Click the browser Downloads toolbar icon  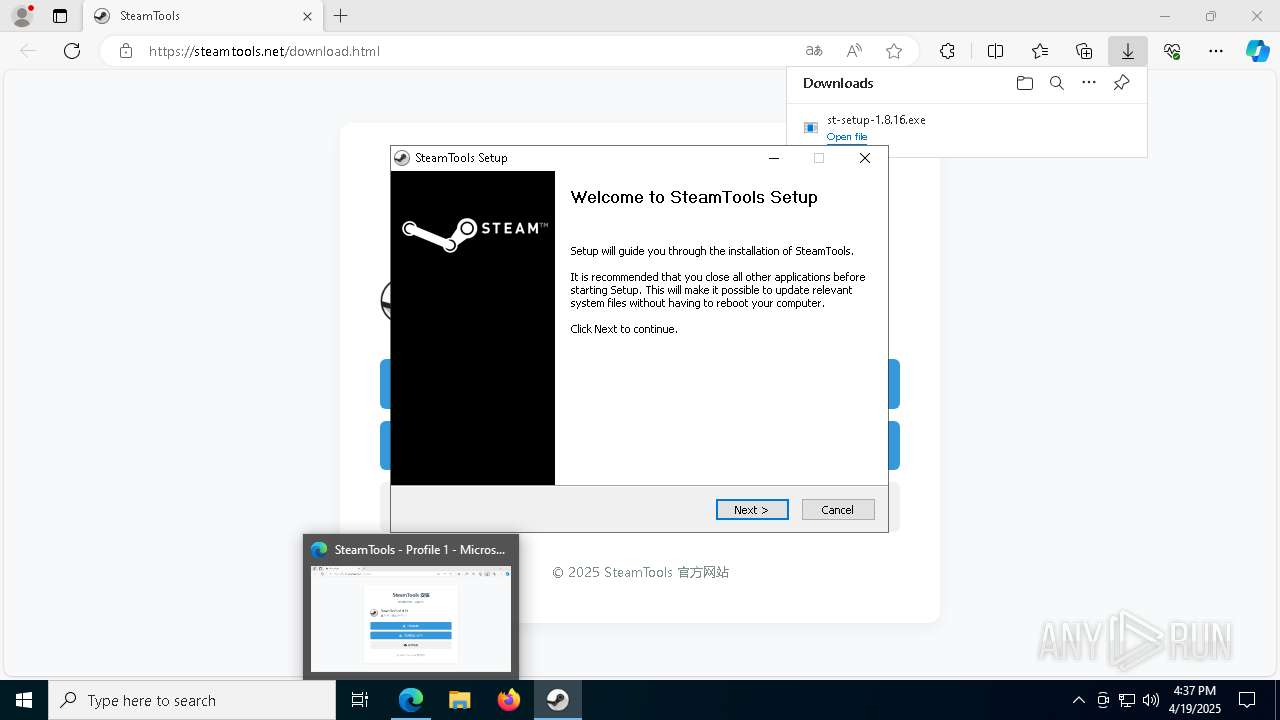pos(1127,51)
